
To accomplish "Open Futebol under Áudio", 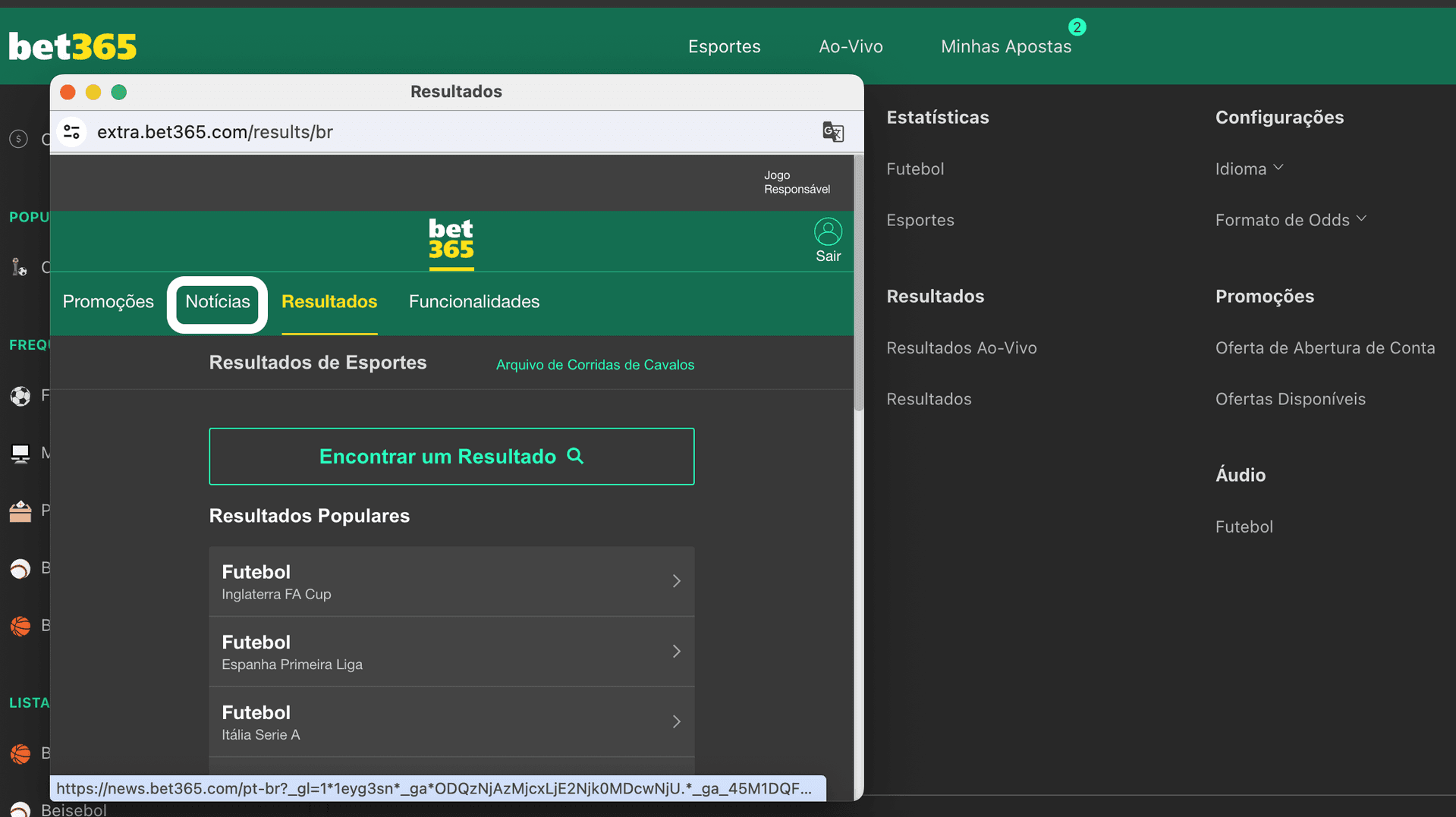I will point(1244,526).
